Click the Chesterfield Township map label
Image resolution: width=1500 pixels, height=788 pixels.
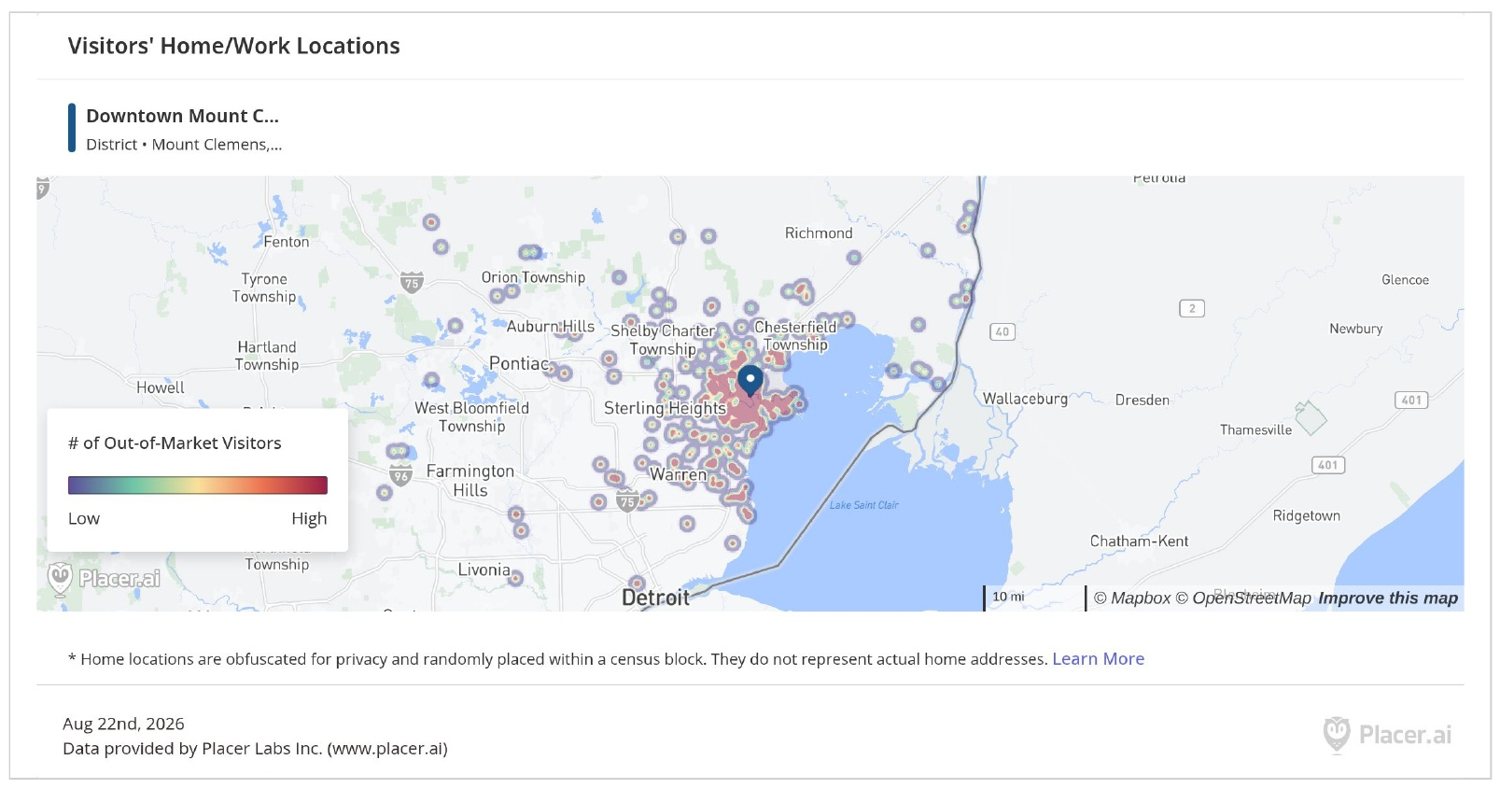pyautogui.click(x=796, y=336)
